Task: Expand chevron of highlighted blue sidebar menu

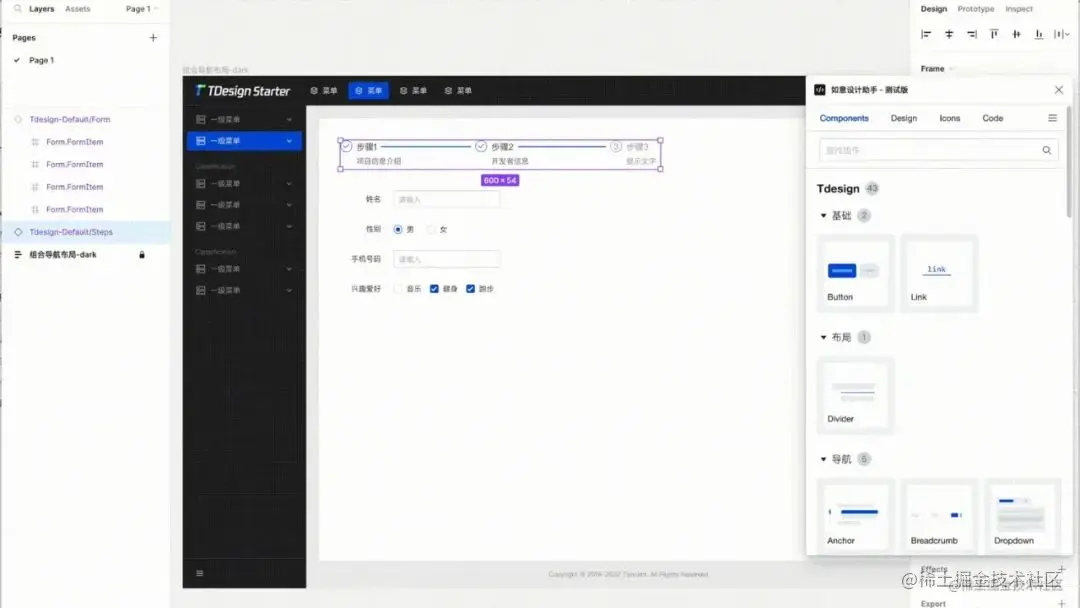Action: (289, 141)
